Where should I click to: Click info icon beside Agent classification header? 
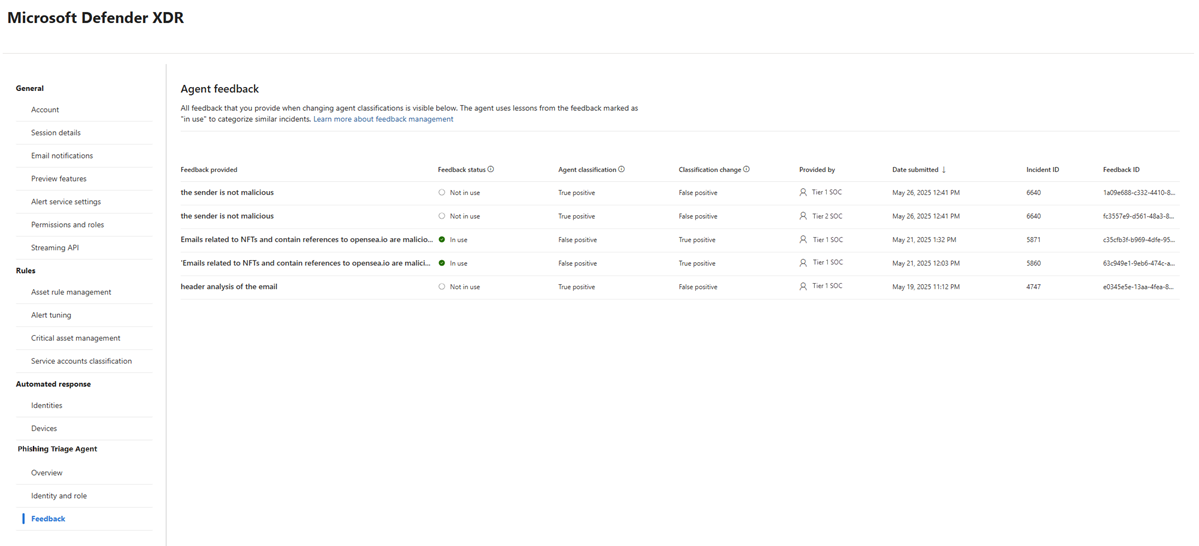622,170
